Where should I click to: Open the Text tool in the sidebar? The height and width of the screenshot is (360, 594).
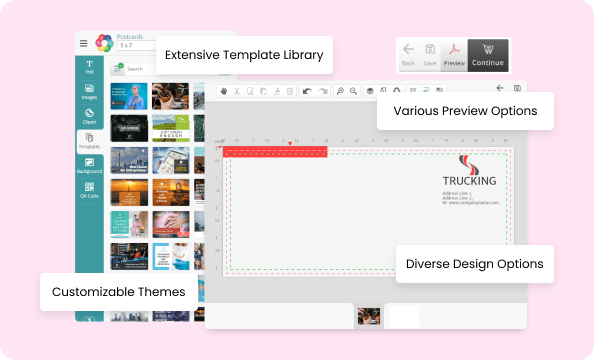[x=89, y=67]
